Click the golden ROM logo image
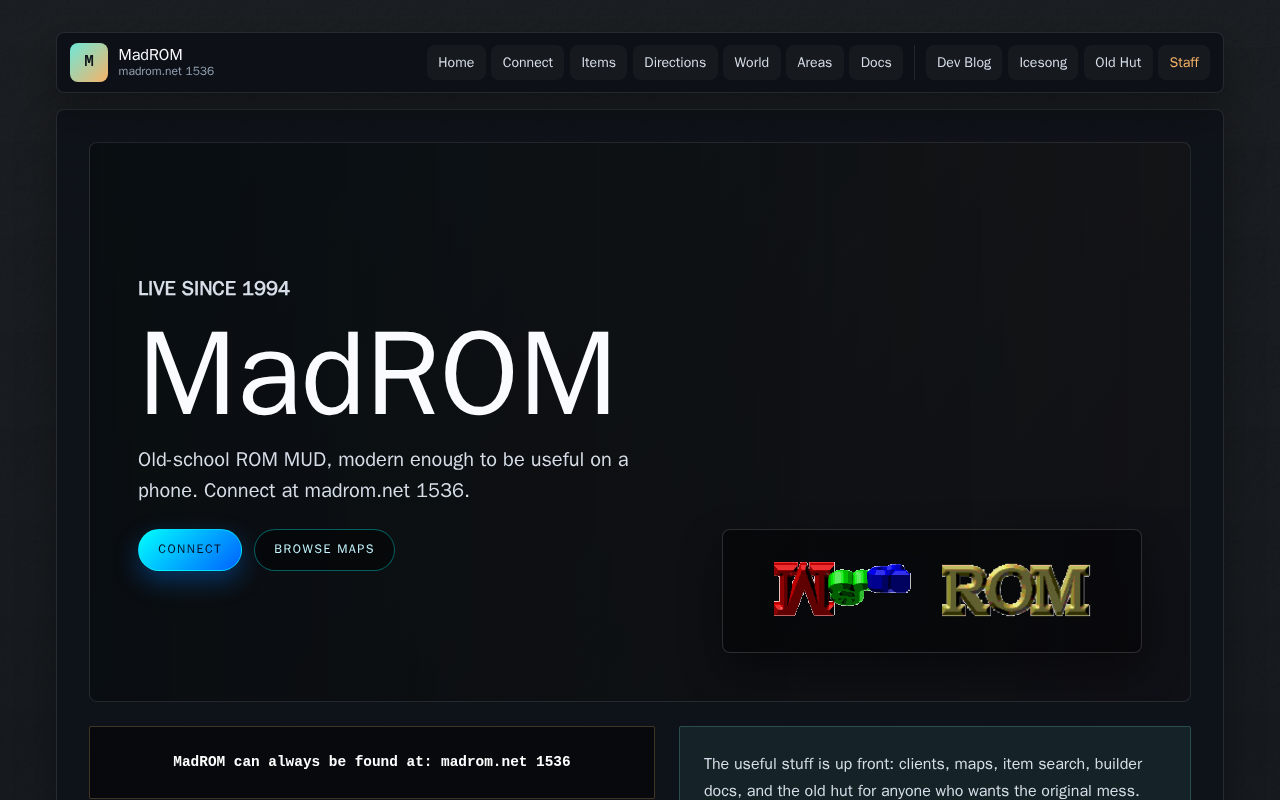 point(1016,590)
